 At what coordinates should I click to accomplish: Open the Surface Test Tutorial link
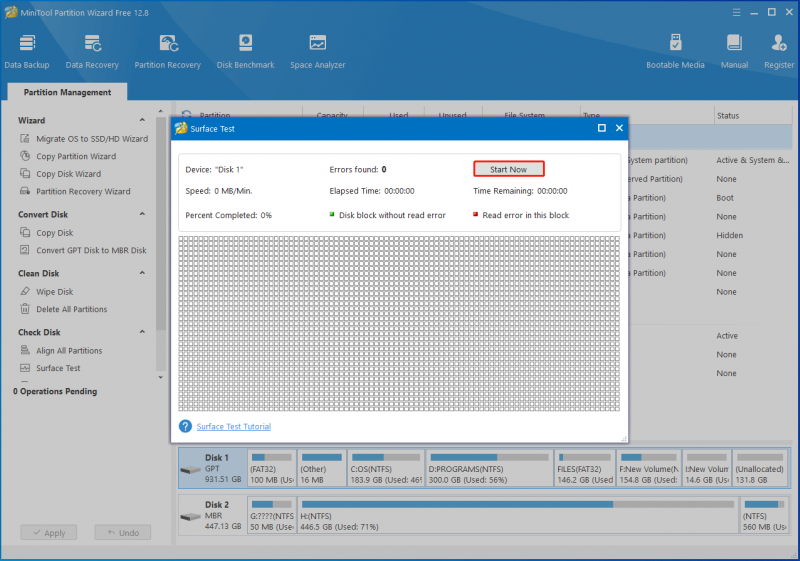234,426
